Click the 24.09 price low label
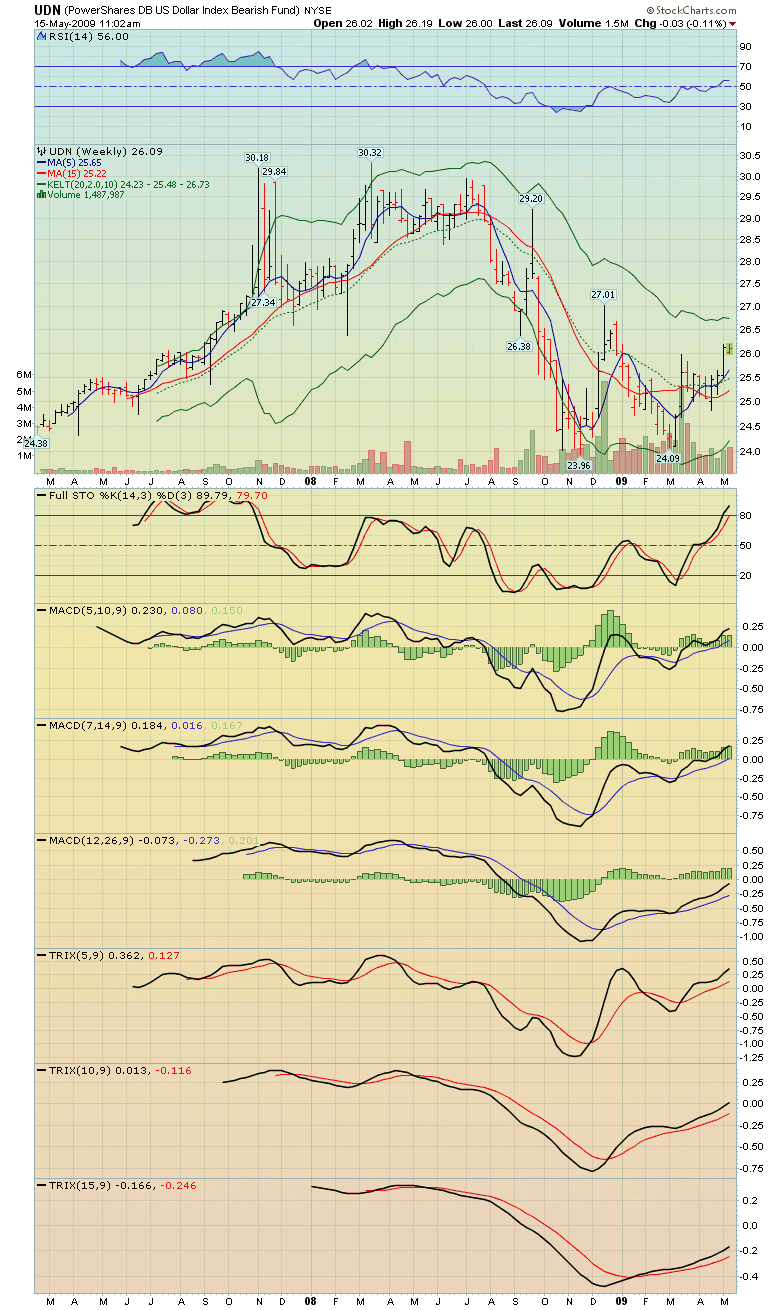 (668, 459)
